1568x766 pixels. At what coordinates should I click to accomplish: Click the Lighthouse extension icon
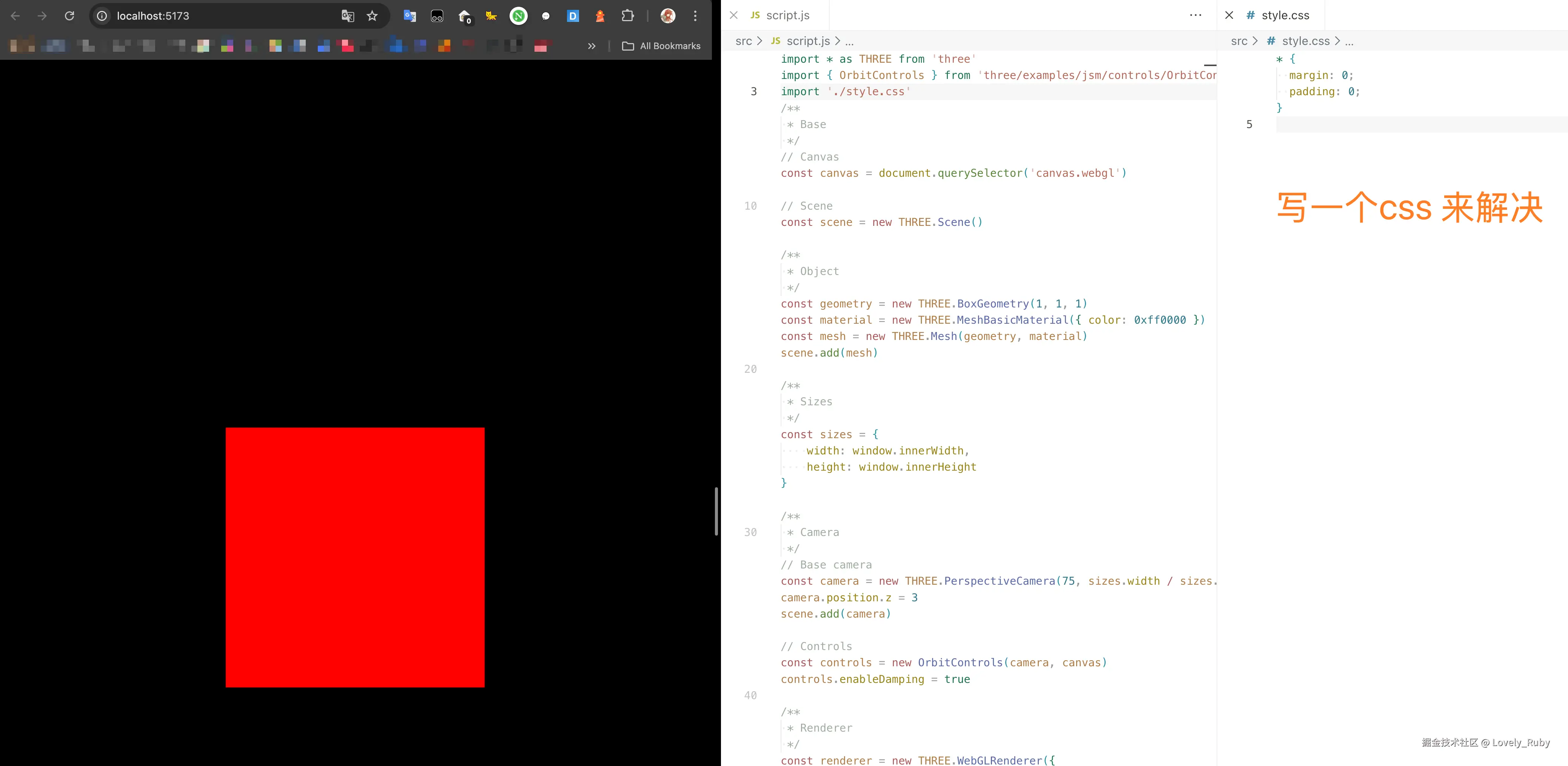(x=599, y=16)
